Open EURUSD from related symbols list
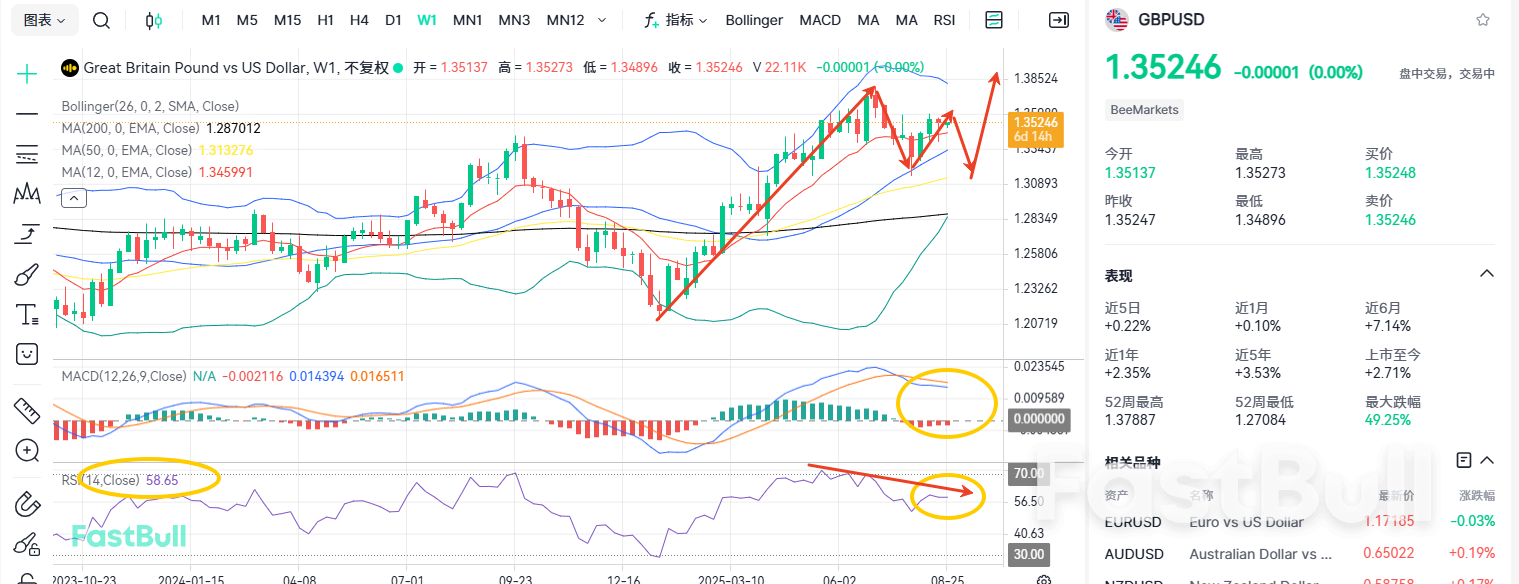1519x584 pixels. click(x=1132, y=521)
